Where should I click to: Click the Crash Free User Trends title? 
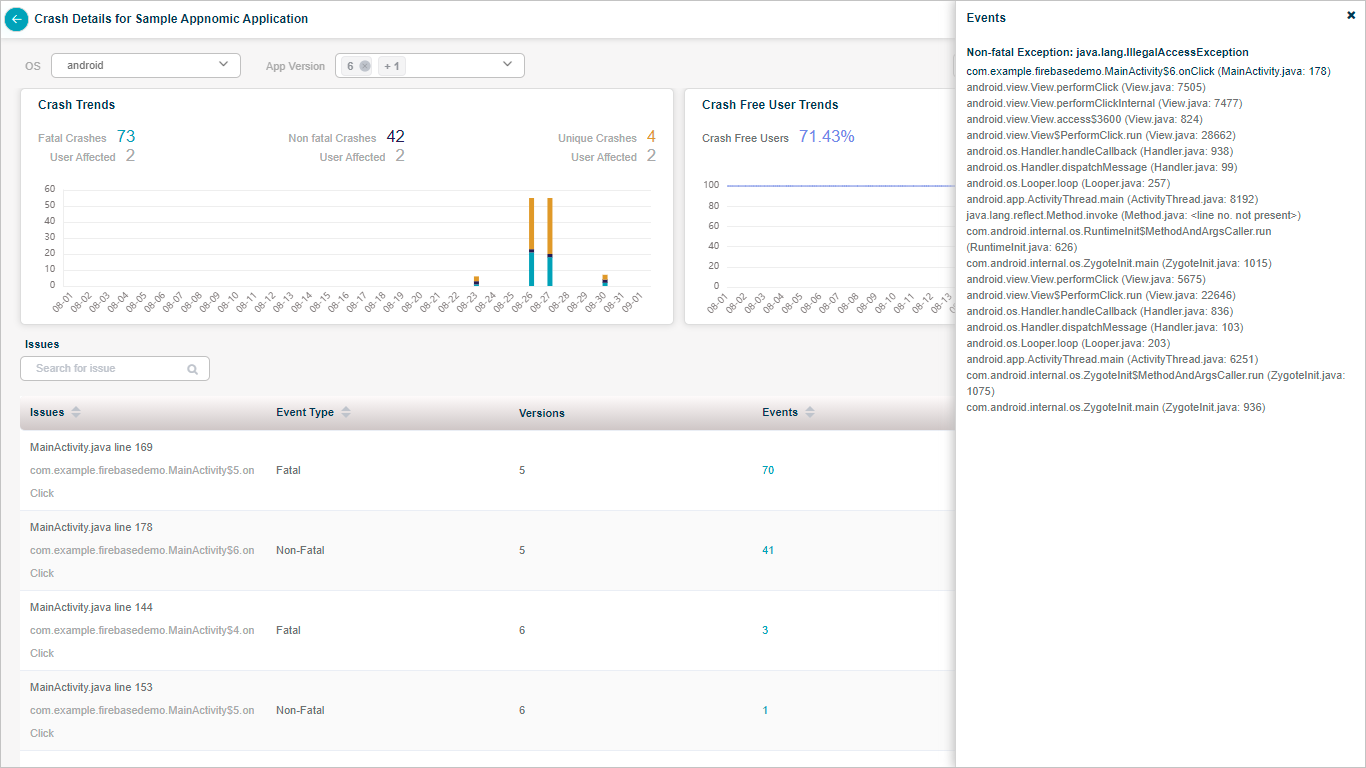pyautogui.click(x=770, y=105)
